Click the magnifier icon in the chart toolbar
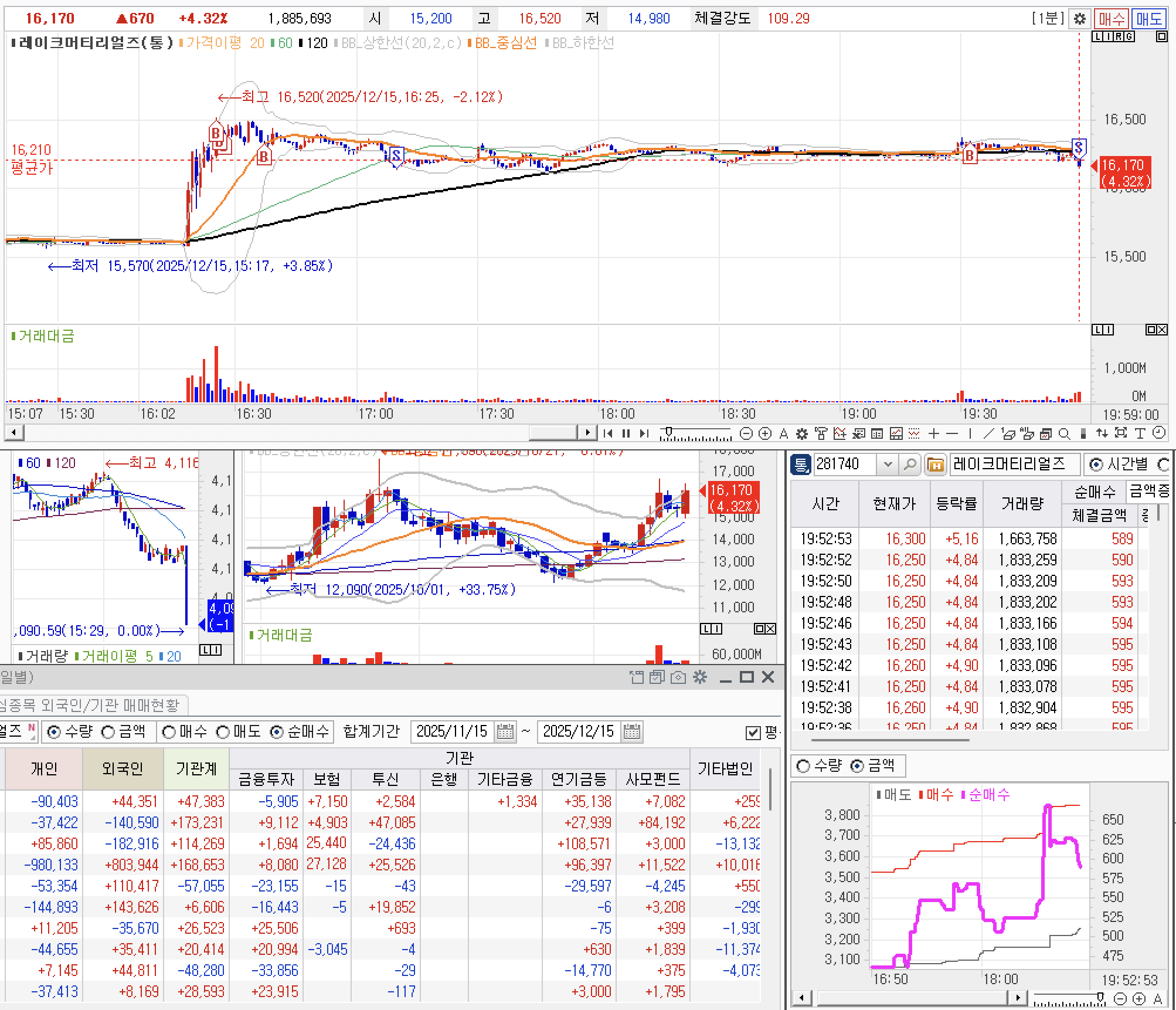1176x1010 pixels. tap(1064, 433)
